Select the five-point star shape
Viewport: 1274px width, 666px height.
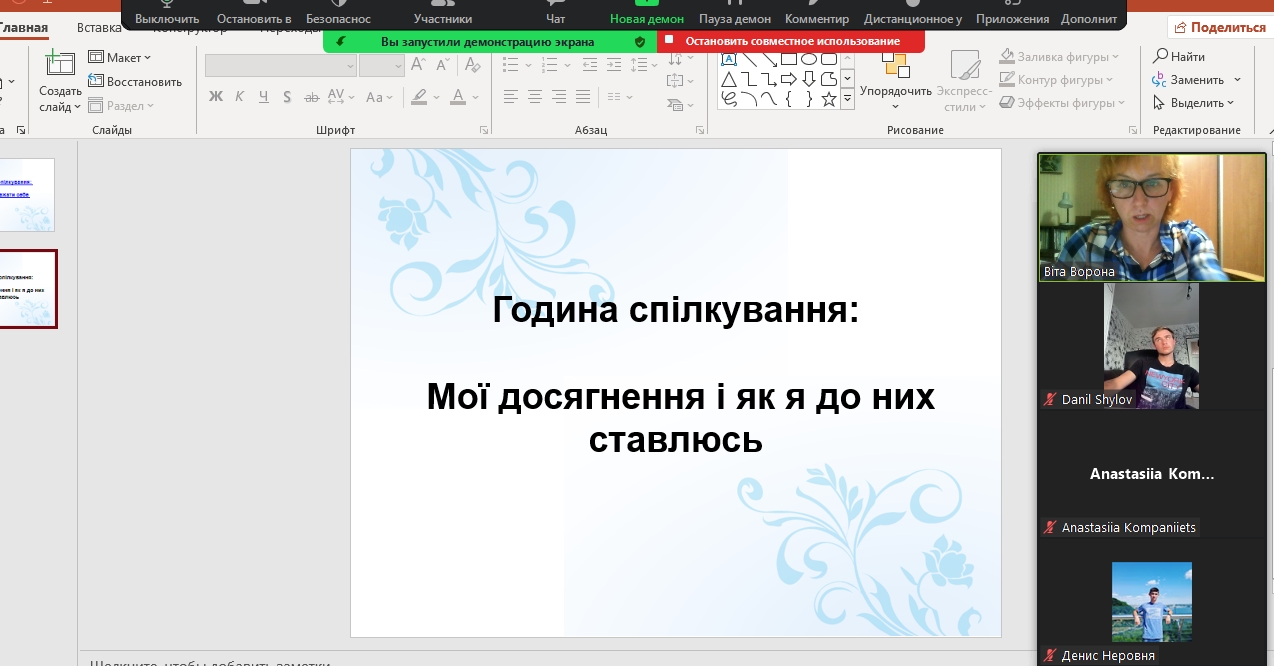point(829,99)
